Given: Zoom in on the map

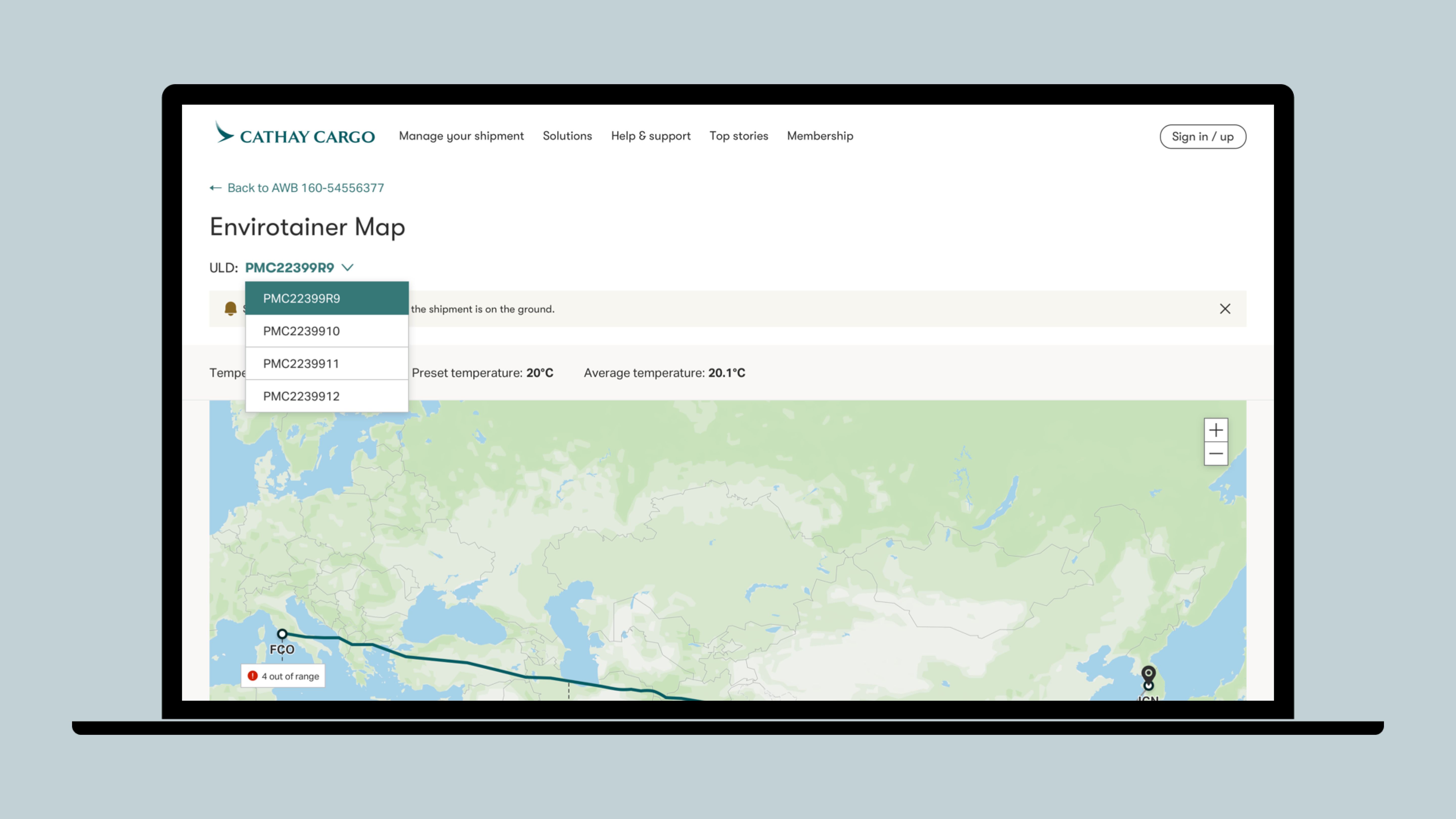Looking at the screenshot, I should (x=1216, y=430).
